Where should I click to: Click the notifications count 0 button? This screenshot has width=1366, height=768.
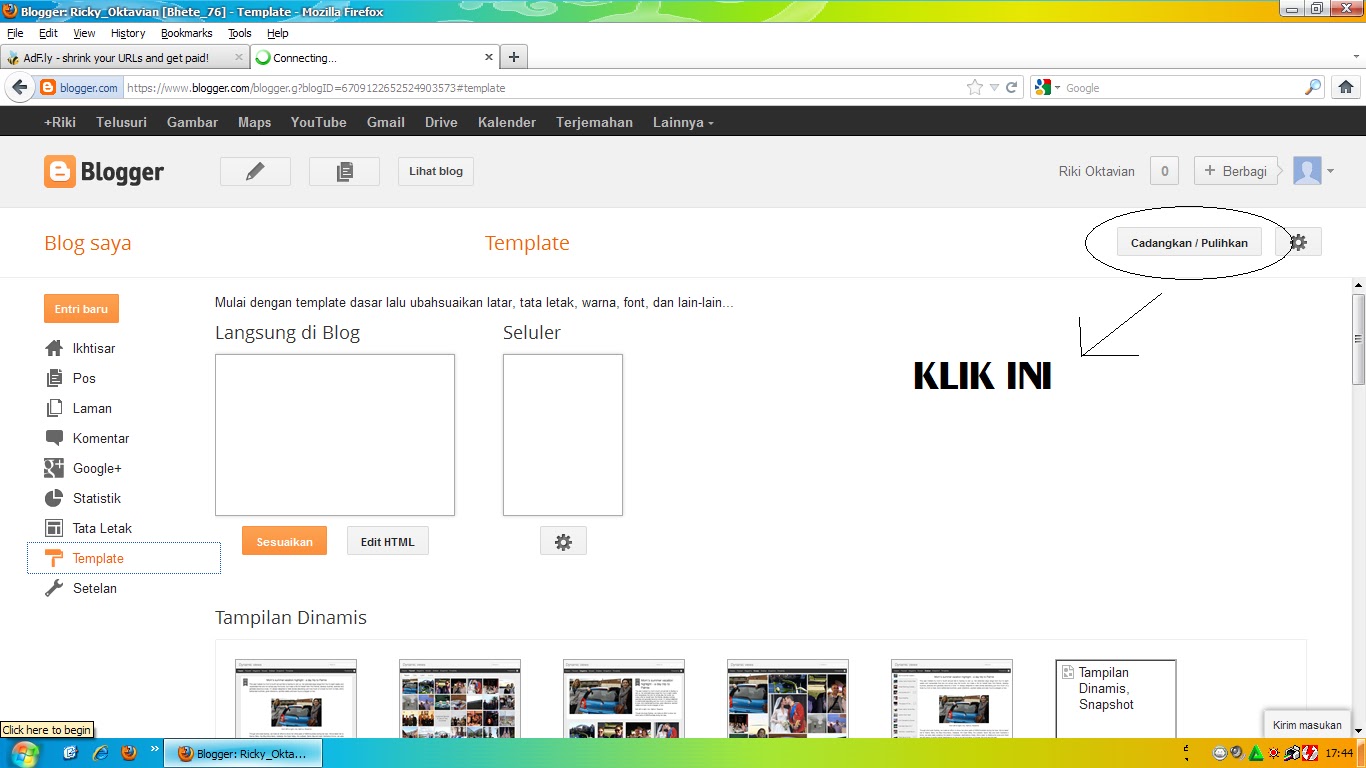click(1164, 171)
